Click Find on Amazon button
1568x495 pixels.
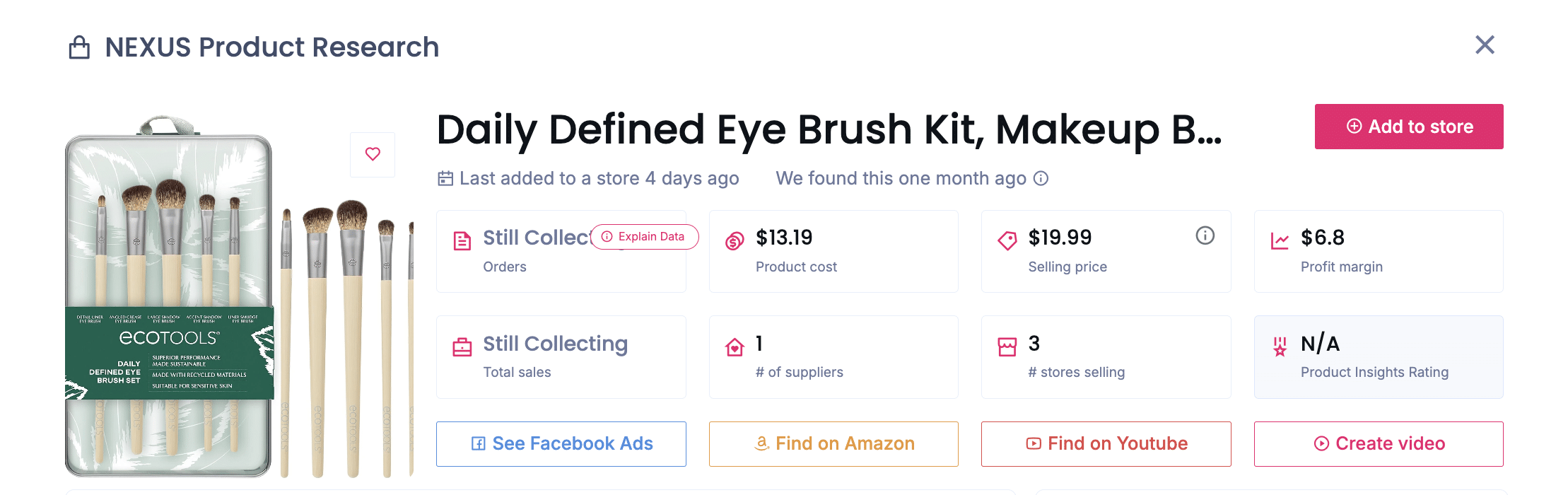(x=833, y=443)
